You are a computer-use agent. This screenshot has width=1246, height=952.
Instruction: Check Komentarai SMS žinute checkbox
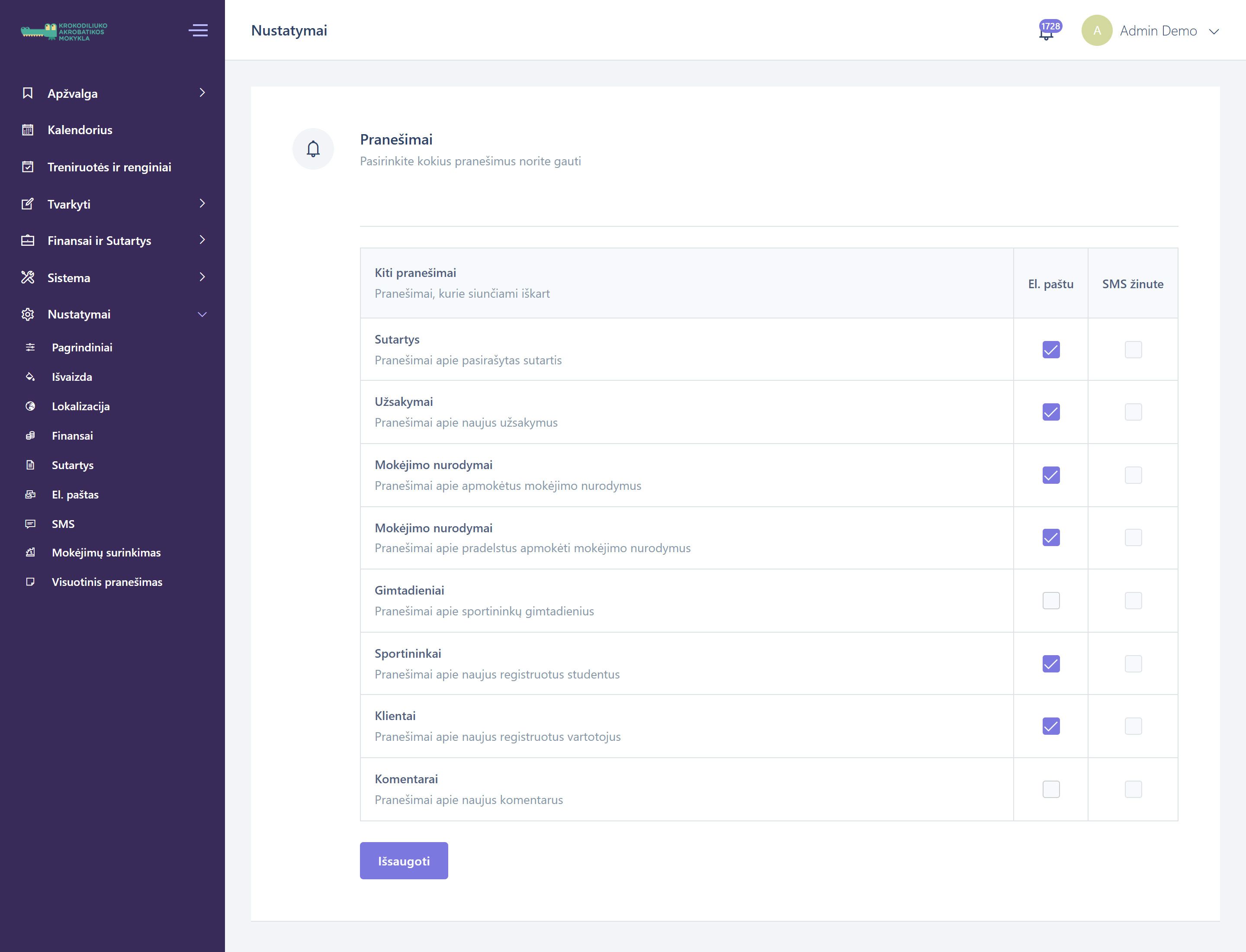coord(1133,789)
